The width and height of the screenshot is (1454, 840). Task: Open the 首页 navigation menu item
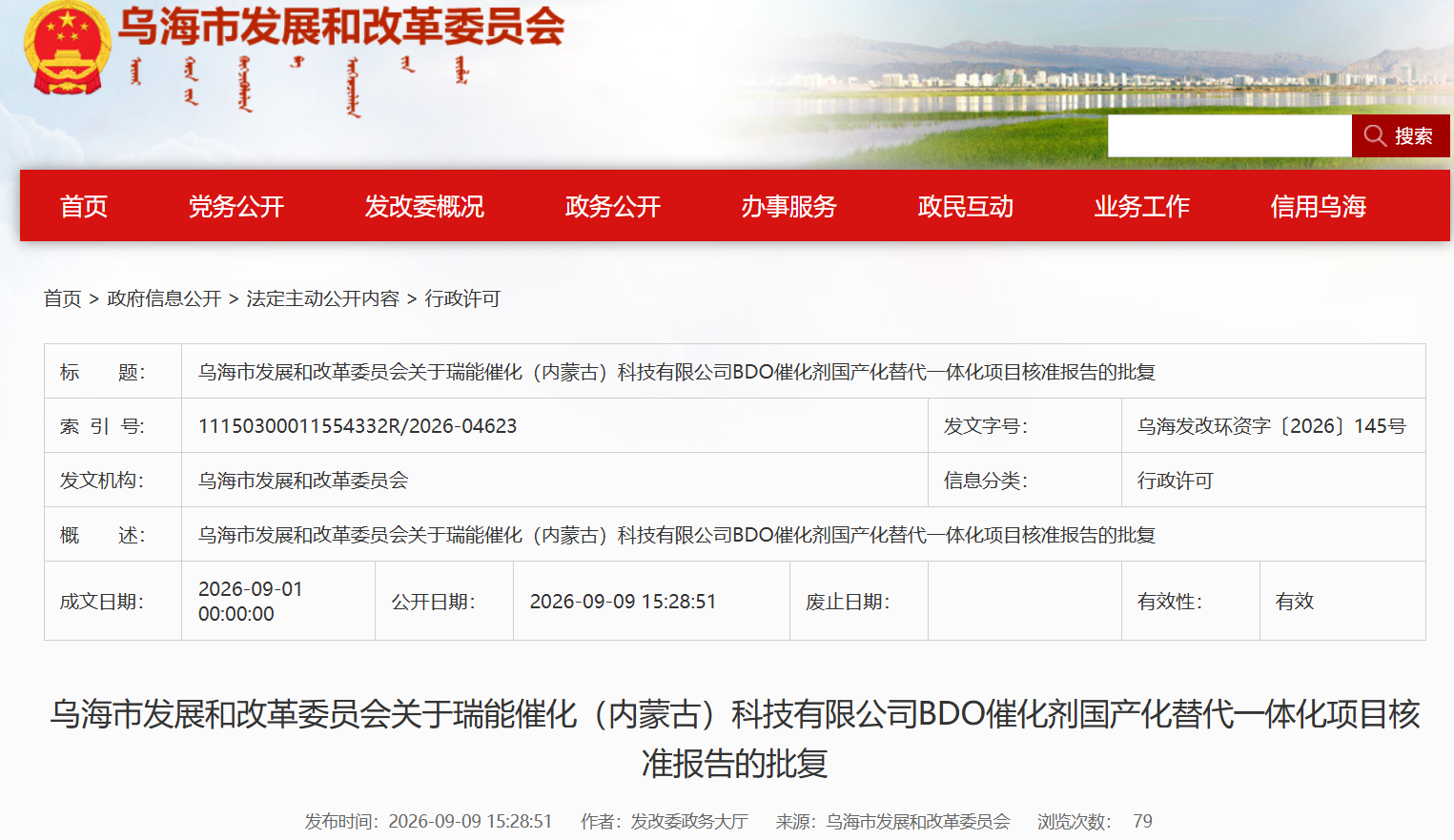pos(84,206)
